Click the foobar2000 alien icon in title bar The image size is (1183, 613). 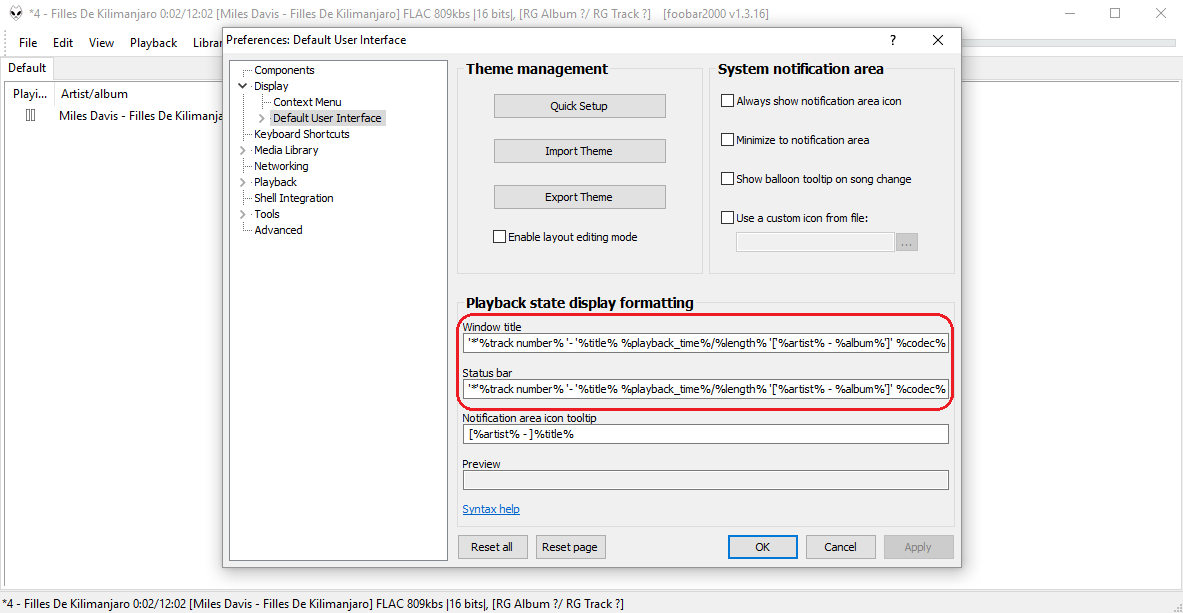click(15, 14)
